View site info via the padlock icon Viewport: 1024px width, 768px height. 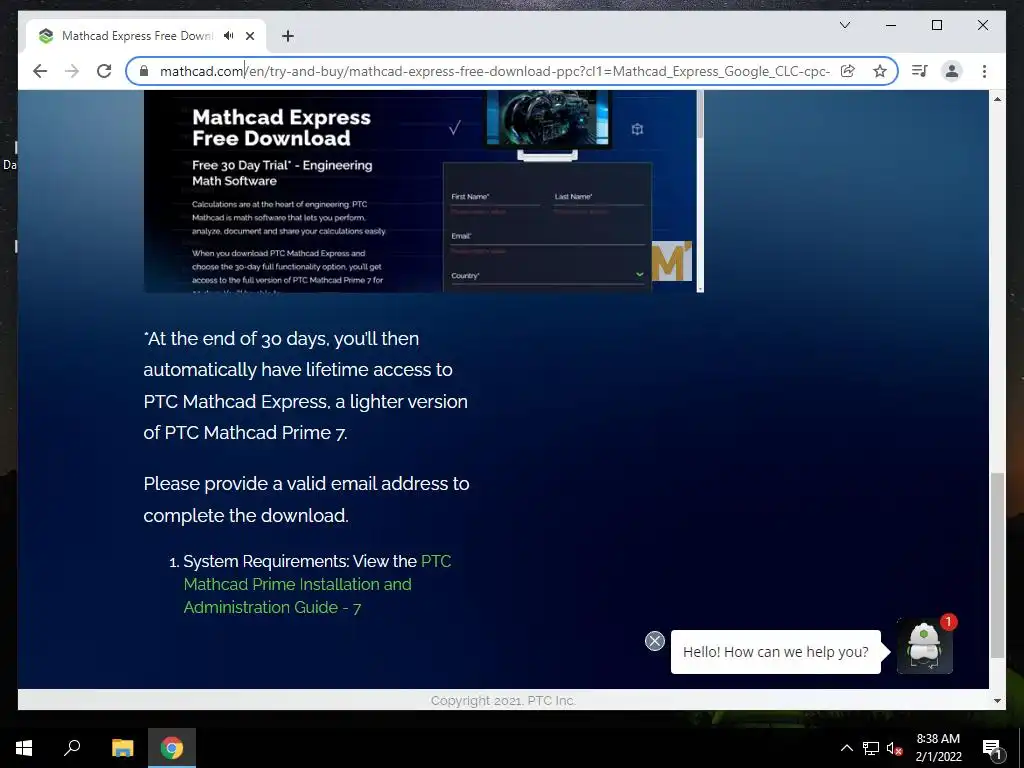pos(144,71)
